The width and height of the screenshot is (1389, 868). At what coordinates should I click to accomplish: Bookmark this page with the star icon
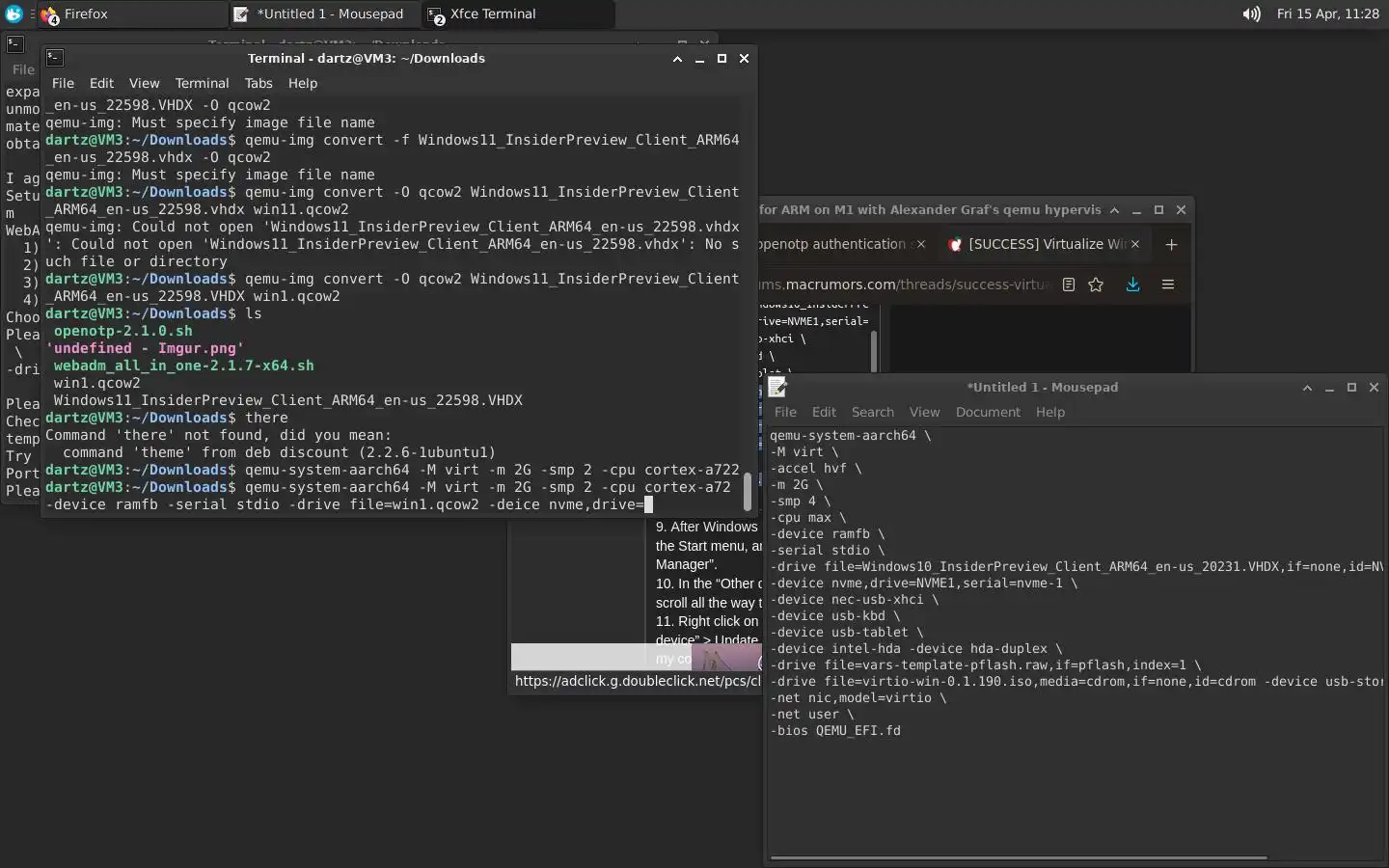[1096, 285]
